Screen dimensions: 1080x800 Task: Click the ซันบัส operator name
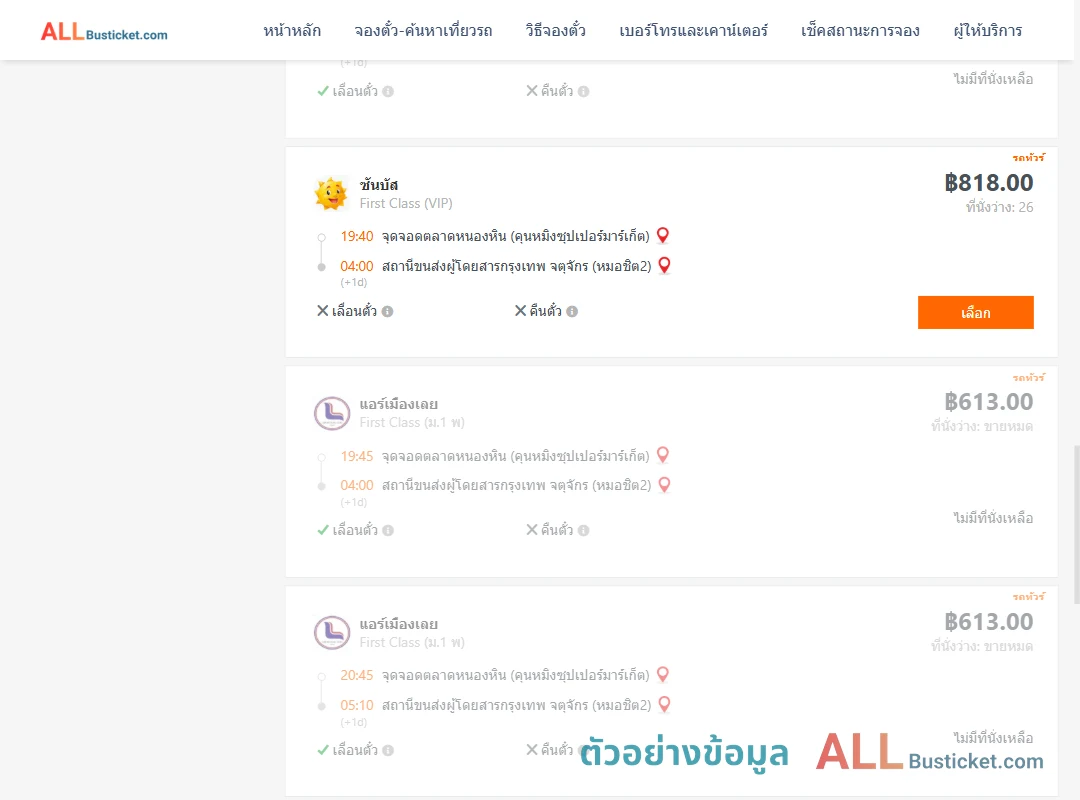pos(379,185)
